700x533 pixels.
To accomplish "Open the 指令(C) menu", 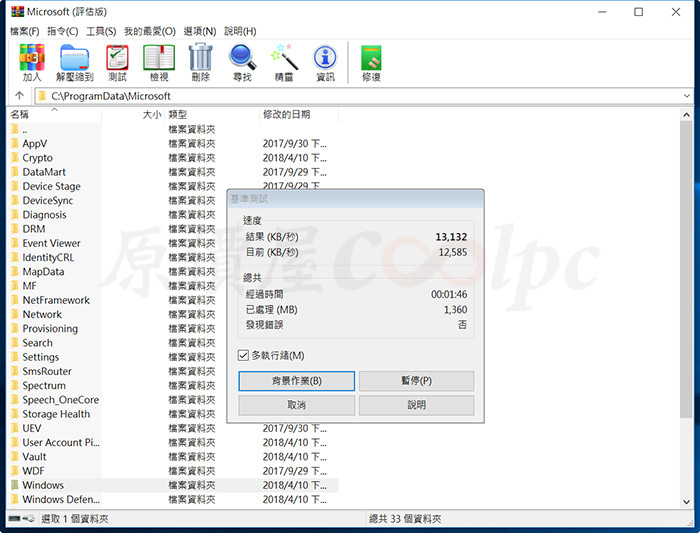I will [62, 31].
